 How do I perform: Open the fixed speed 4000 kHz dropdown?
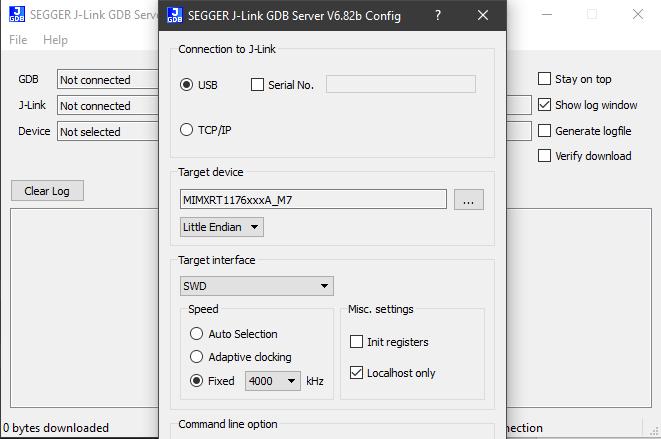(x=273, y=381)
